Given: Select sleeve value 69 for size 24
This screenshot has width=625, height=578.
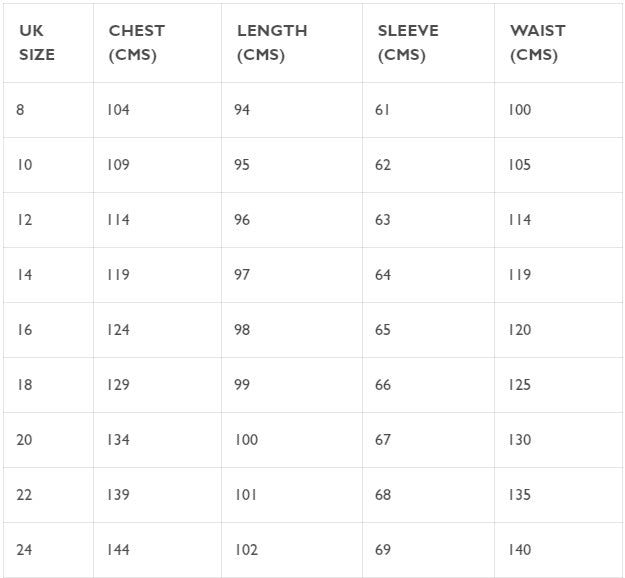Looking at the screenshot, I should [383, 550].
